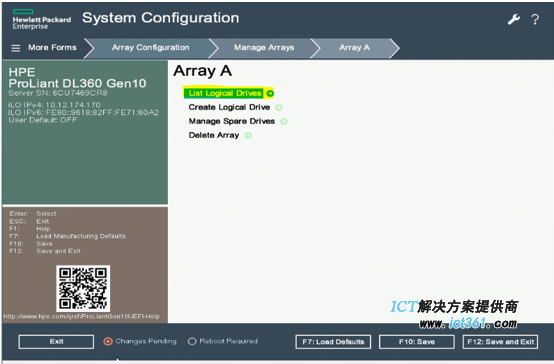
Task: Click the F7 Load Manufacturing Defaults hint
Action: [x=67, y=236]
